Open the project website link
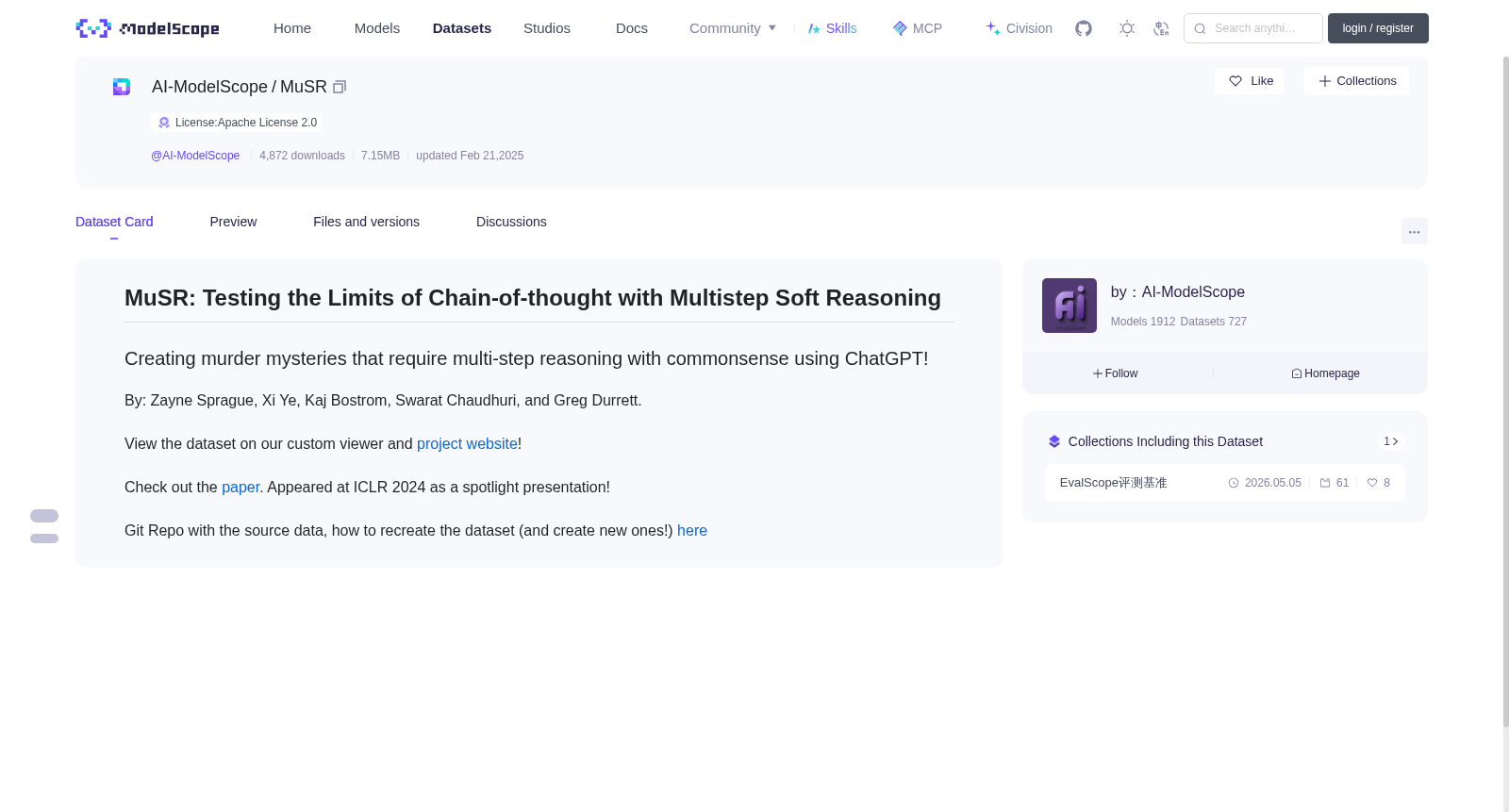This screenshot has height=812, width=1509. [467, 443]
